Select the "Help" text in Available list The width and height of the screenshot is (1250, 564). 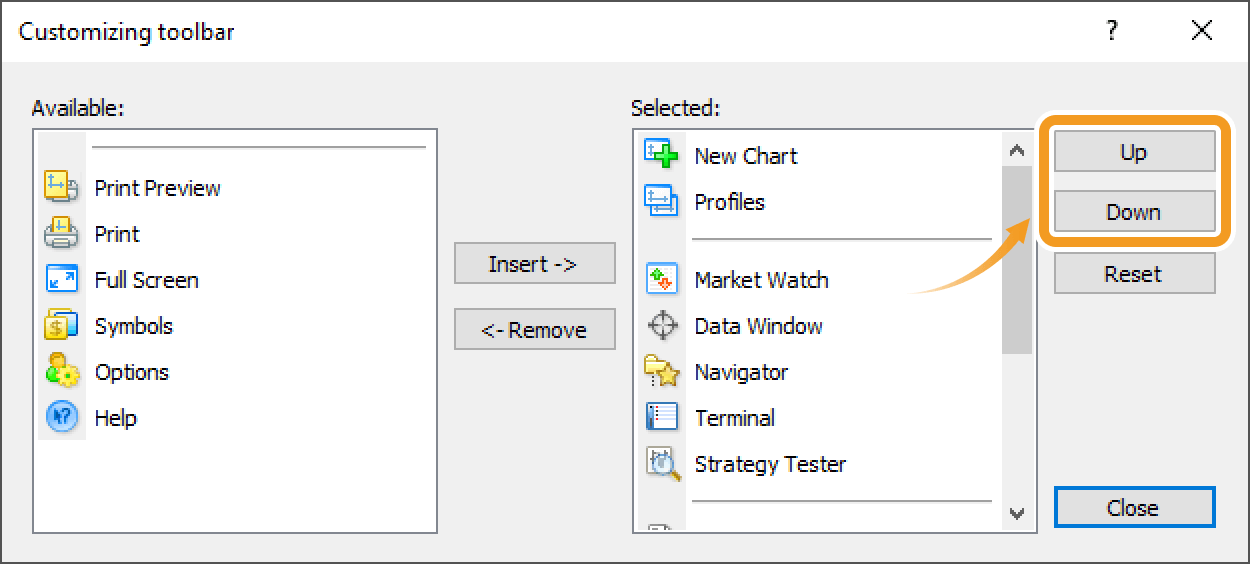click(x=115, y=418)
